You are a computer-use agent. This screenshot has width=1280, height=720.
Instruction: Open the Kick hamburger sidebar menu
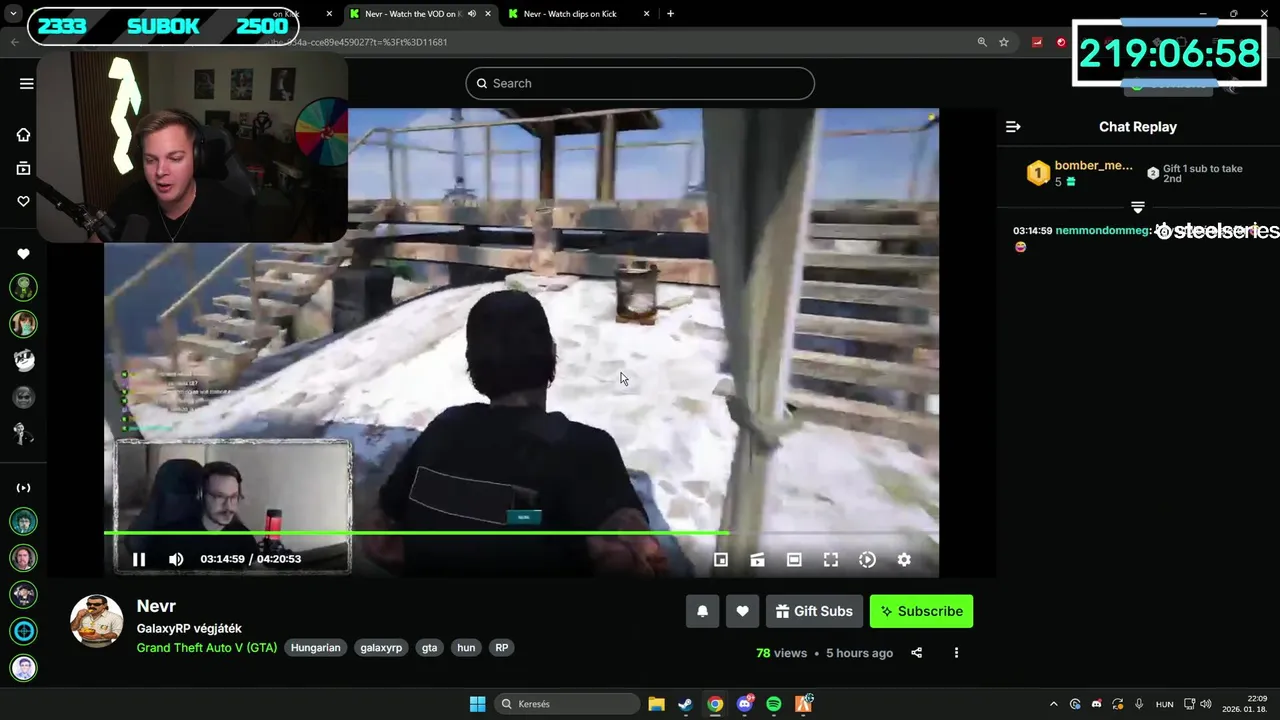coord(27,83)
